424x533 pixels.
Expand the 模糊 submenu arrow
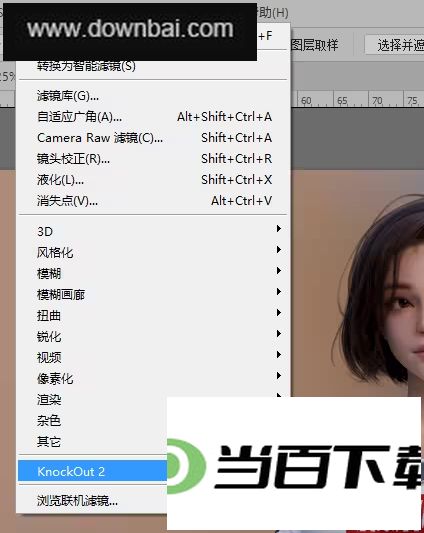point(279,271)
